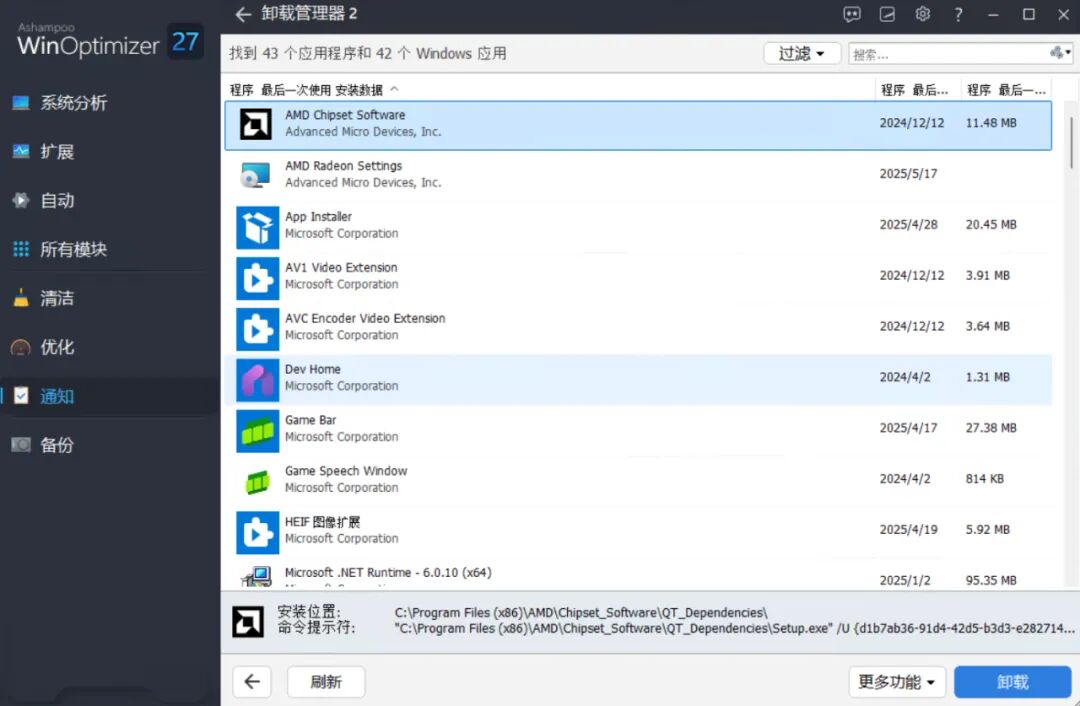Sort by the third column header 程序 最后一...
Screen dimensions: 1080x706
[1006, 90]
